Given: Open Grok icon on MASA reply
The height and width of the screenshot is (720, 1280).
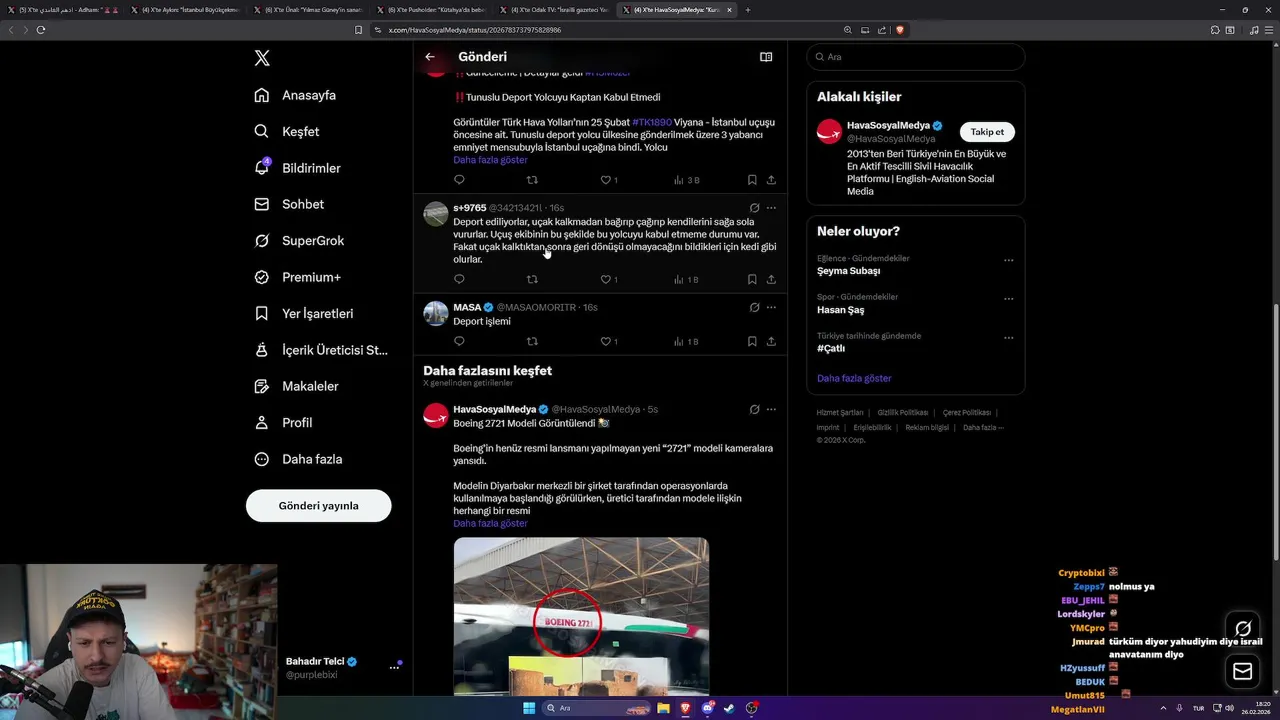Looking at the screenshot, I should point(754,307).
